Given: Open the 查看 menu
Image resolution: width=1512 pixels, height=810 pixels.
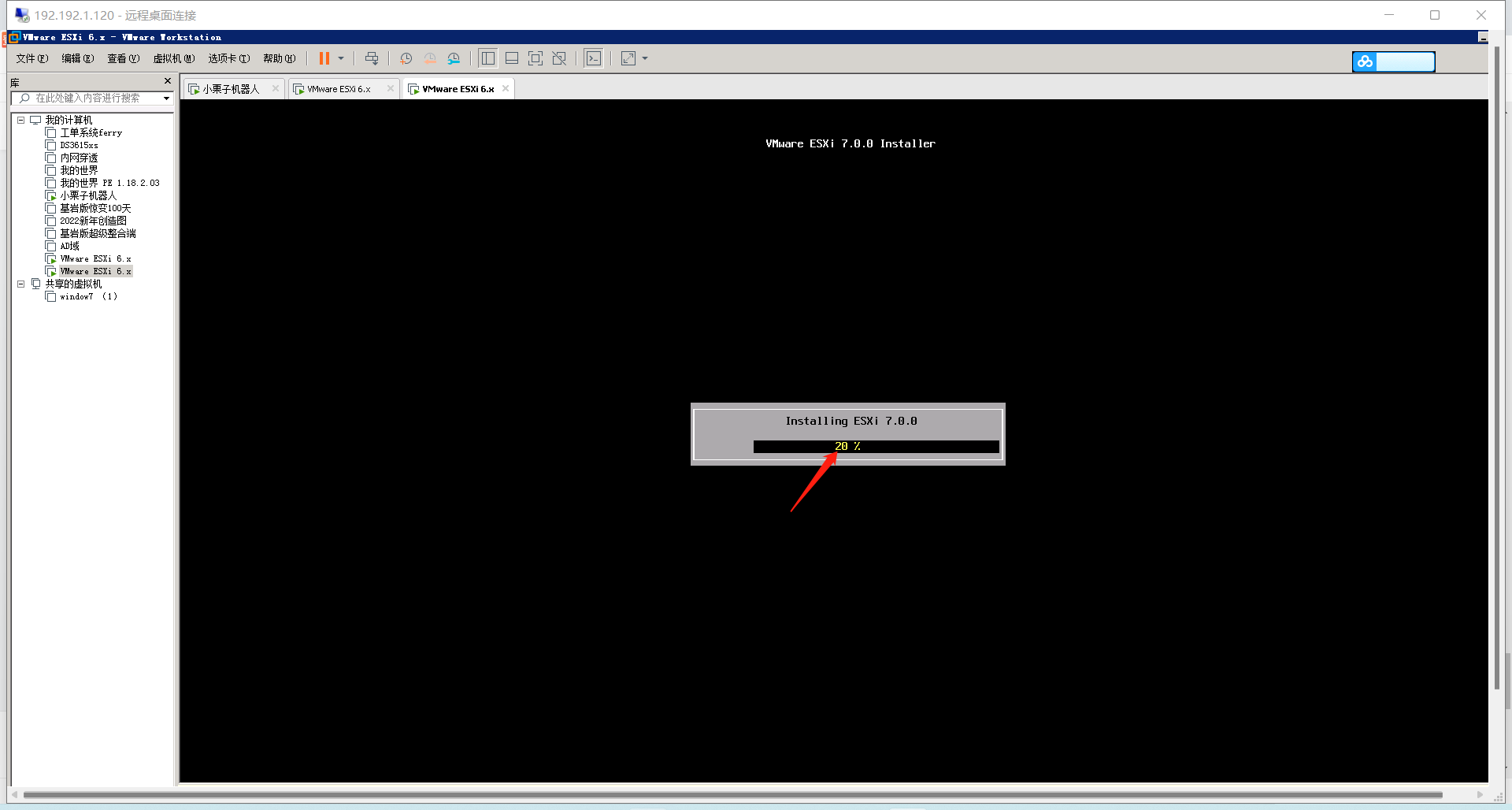Looking at the screenshot, I should click(x=124, y=58).
